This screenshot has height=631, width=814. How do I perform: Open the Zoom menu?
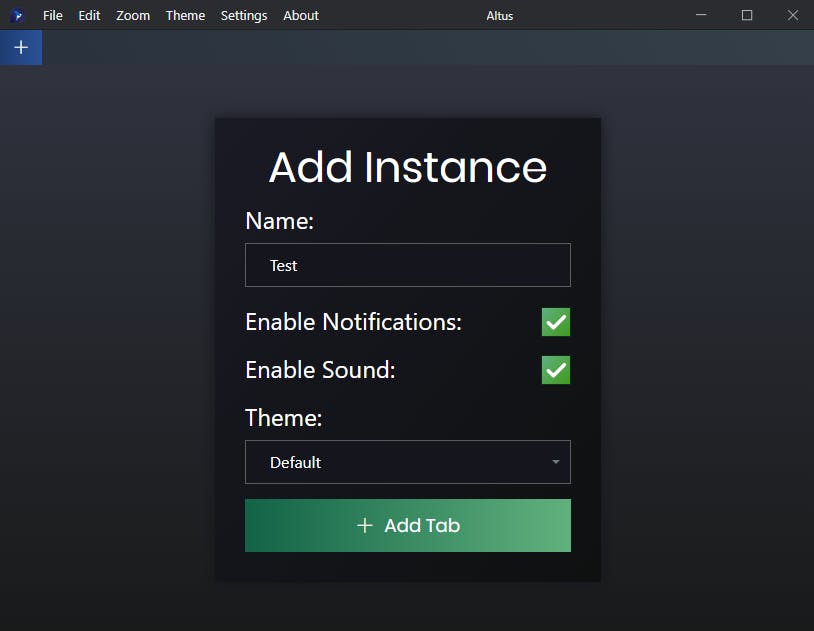133,16
